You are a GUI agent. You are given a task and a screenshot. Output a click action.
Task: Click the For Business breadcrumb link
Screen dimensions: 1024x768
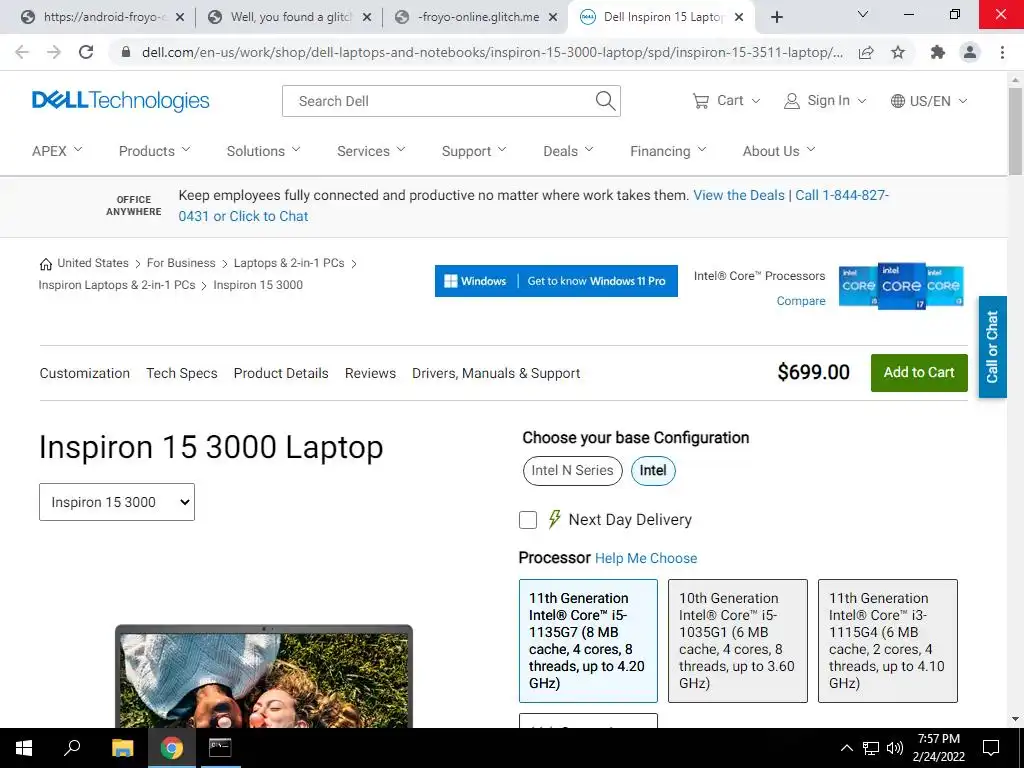coord(181,263)
